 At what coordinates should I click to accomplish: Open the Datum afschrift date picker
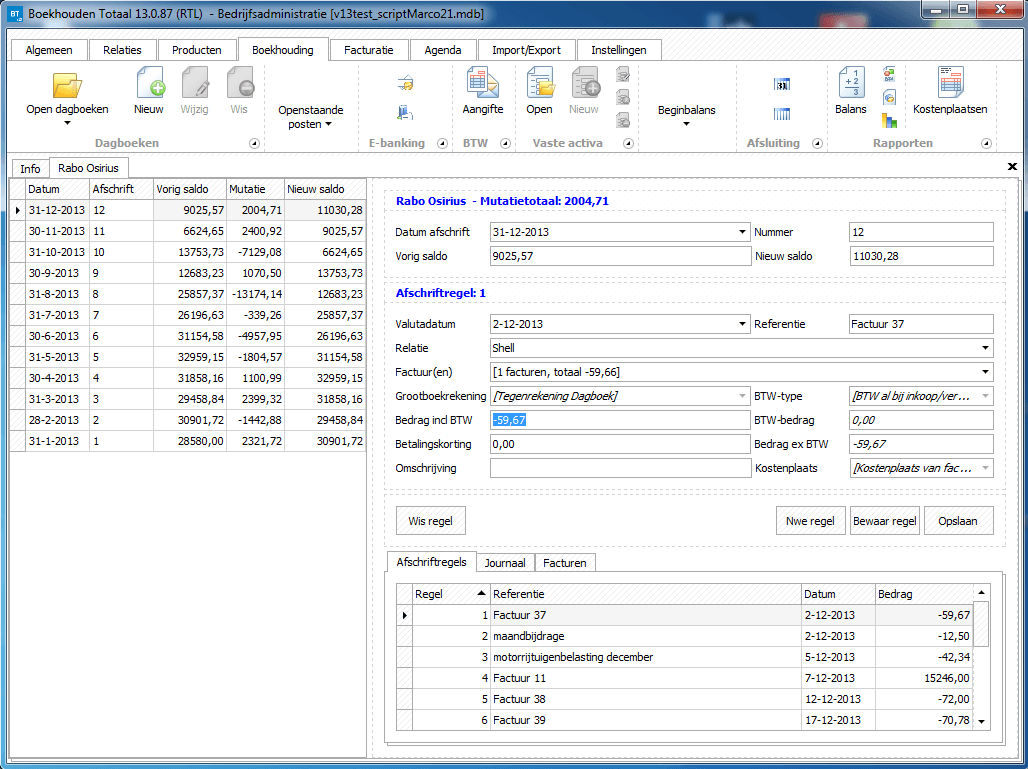point(742,232)
